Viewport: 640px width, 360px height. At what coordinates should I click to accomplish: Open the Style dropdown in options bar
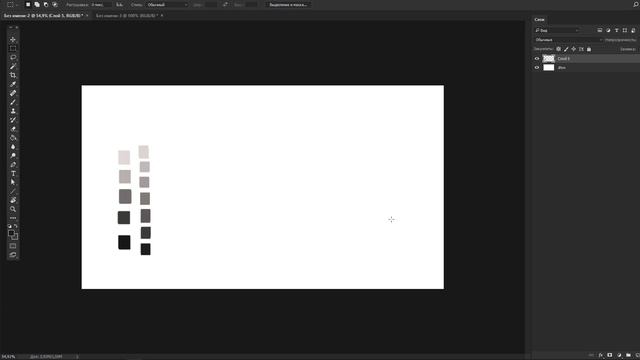(x=167, y=4)
